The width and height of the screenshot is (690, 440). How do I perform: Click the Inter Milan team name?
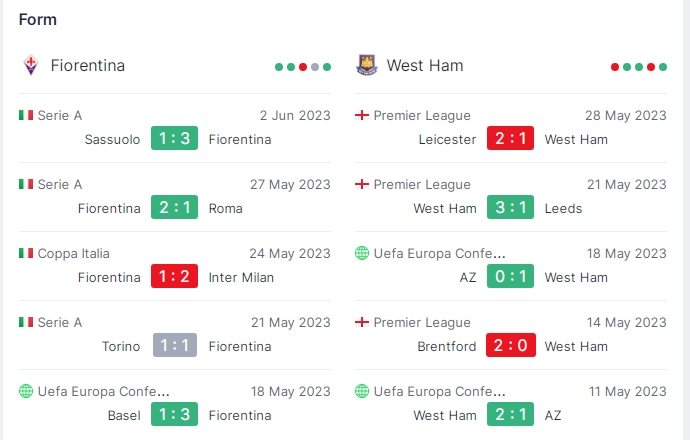click(241, 277)
